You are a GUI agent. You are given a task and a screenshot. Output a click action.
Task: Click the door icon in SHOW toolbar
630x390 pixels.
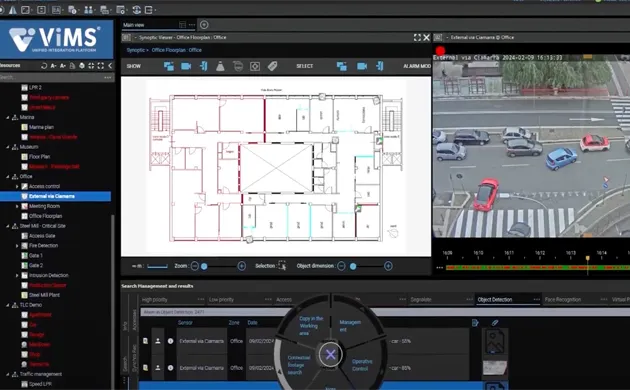(x=203, y=66)
